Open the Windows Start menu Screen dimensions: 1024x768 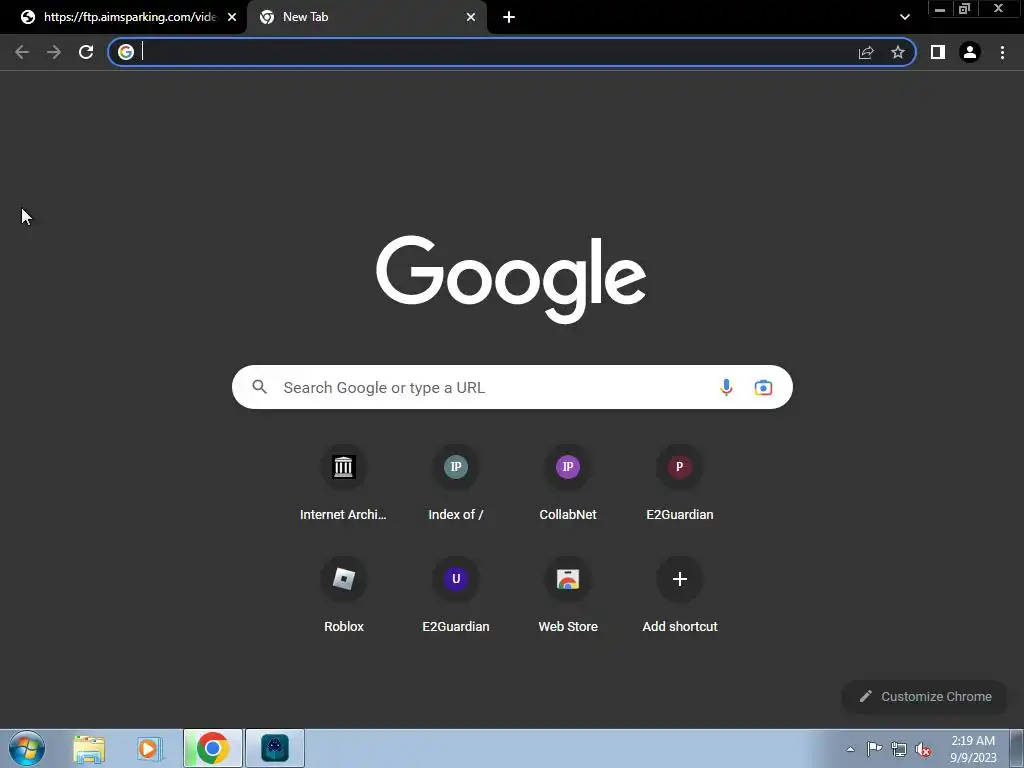point(27,748)
